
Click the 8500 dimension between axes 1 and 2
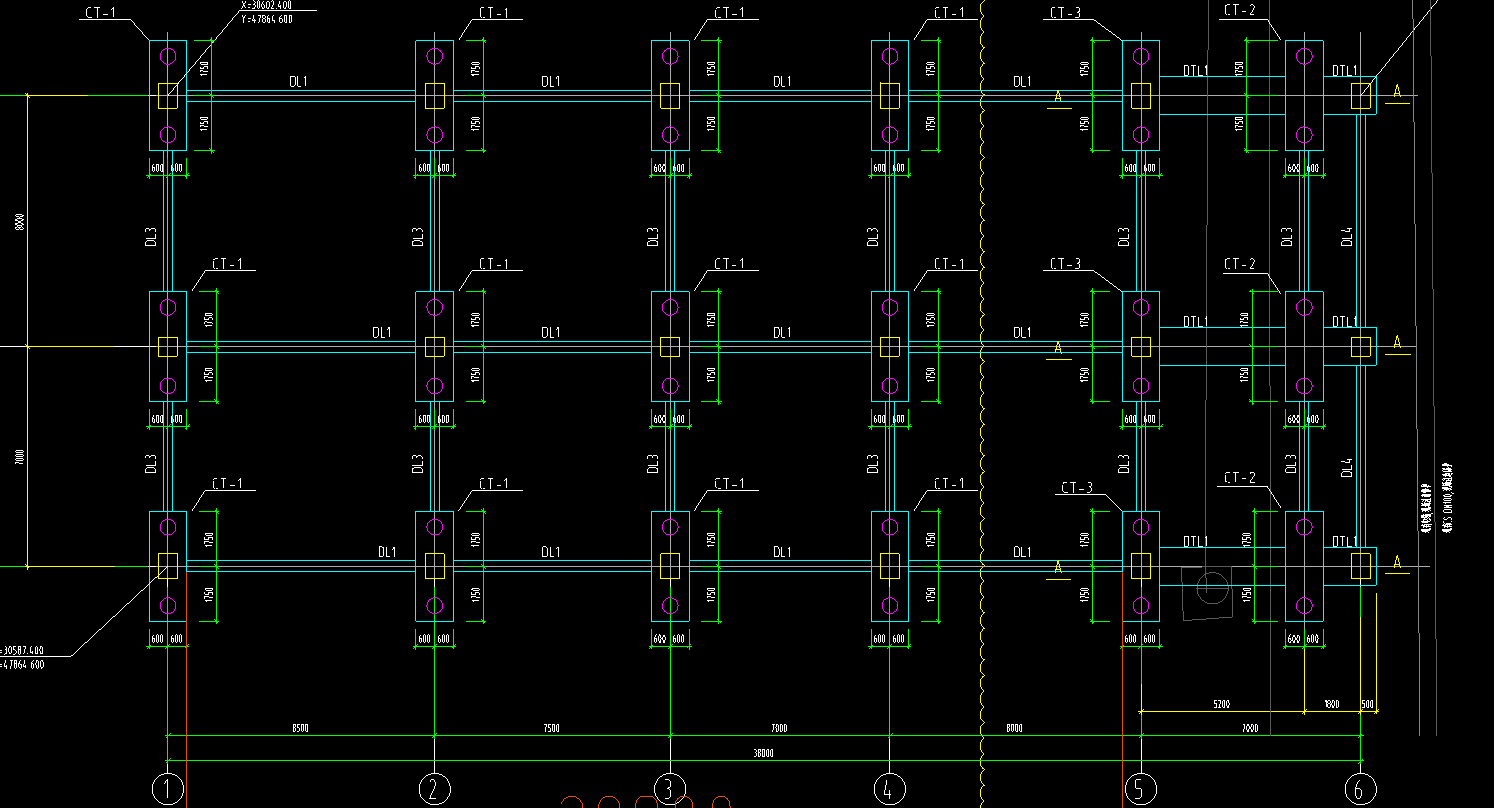coord(300,729)
